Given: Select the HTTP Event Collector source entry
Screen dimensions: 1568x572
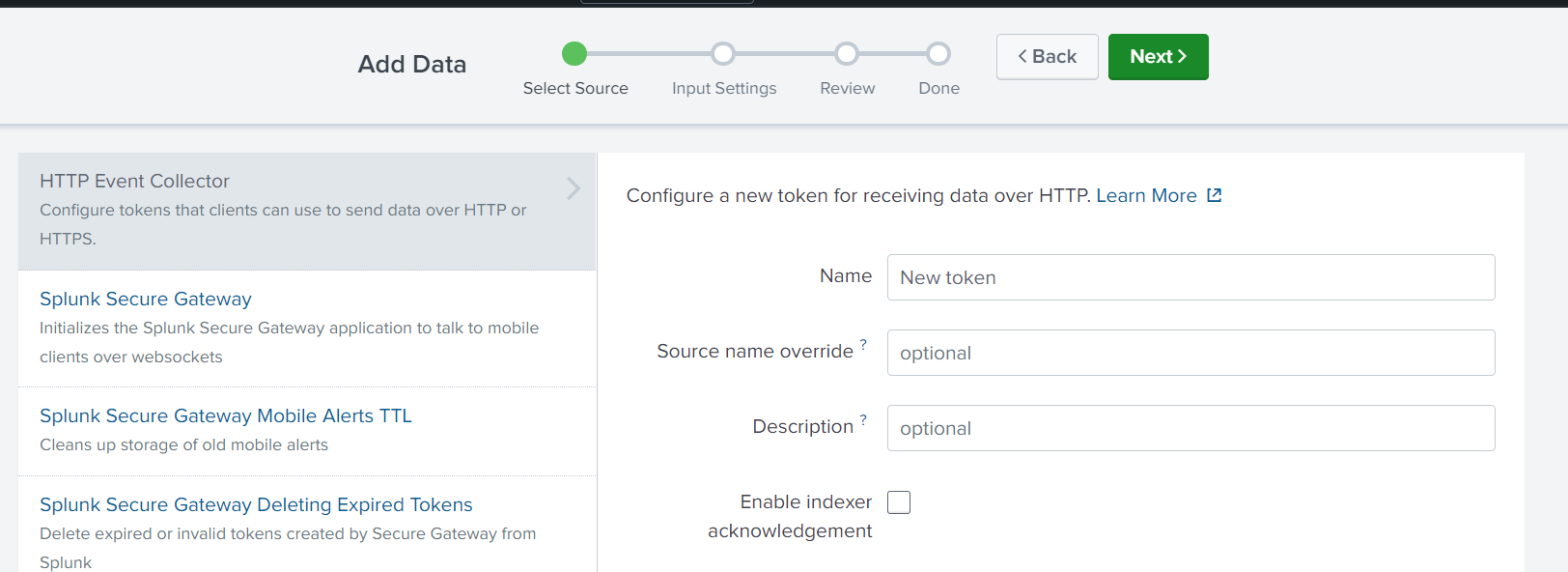Looking at the screenshot, I should 307,211.
